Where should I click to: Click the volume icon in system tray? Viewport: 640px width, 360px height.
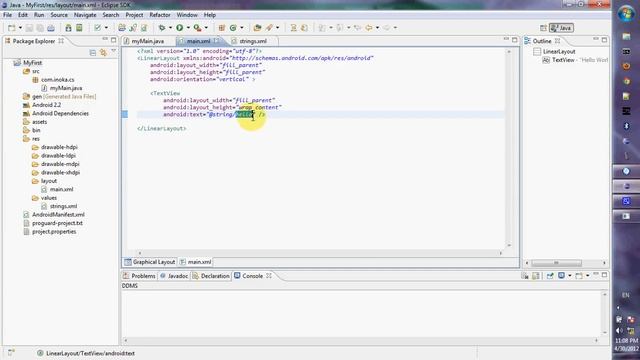(620, 331)
